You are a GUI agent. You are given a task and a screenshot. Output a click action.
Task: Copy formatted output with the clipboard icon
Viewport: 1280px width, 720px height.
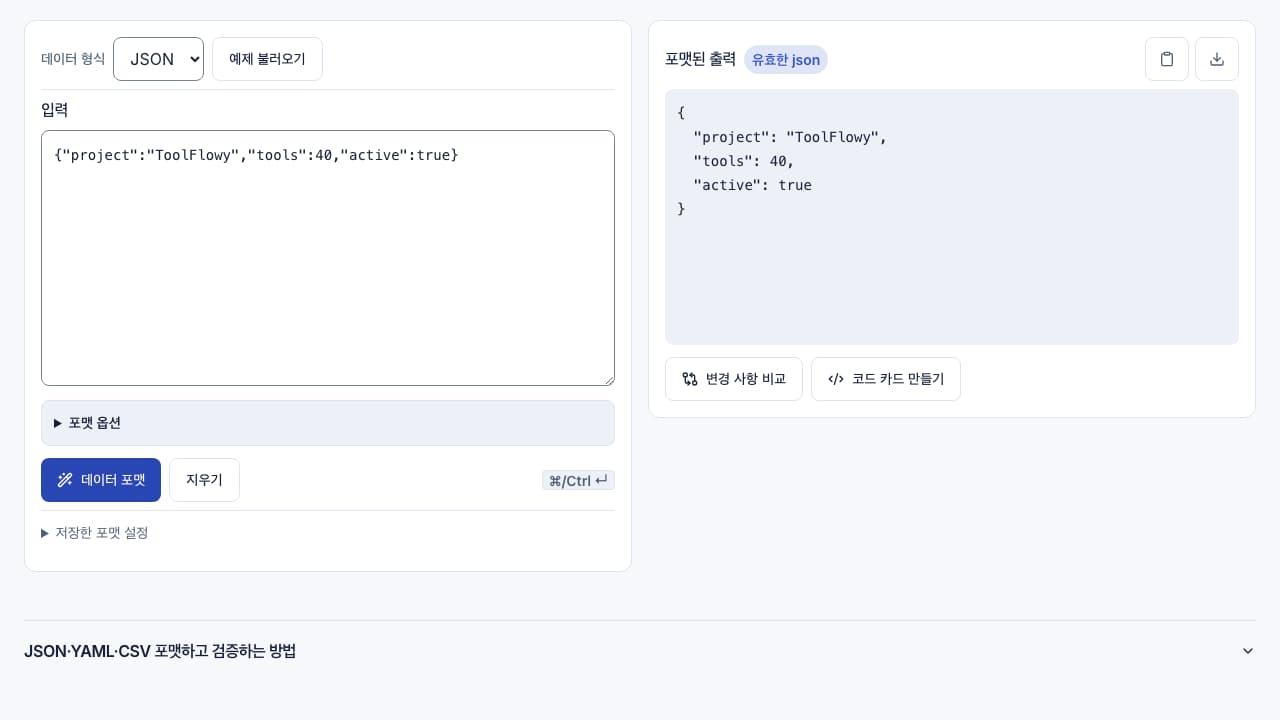(x=1167, y=59)
